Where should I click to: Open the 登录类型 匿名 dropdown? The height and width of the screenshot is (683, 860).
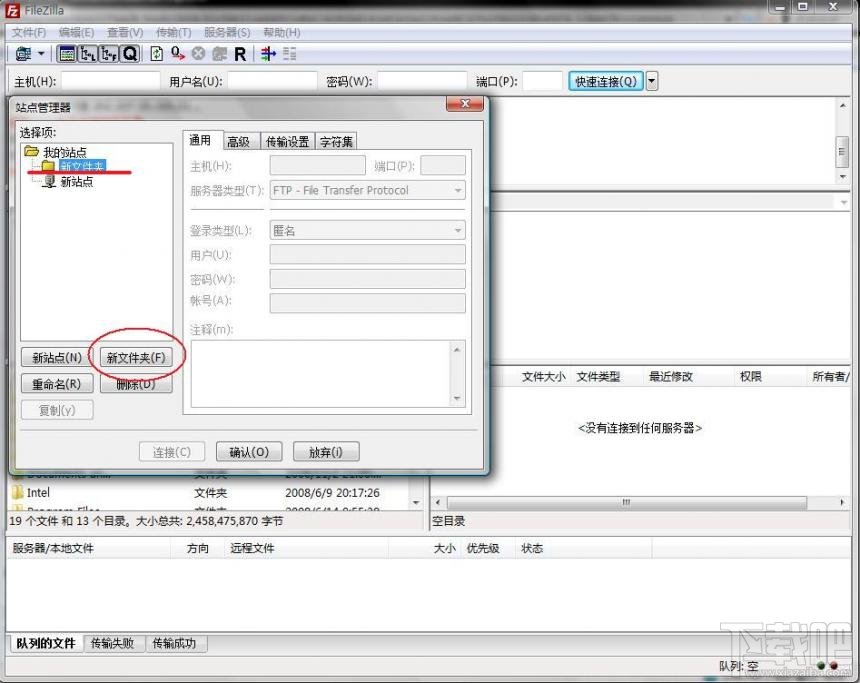[367, 230]
